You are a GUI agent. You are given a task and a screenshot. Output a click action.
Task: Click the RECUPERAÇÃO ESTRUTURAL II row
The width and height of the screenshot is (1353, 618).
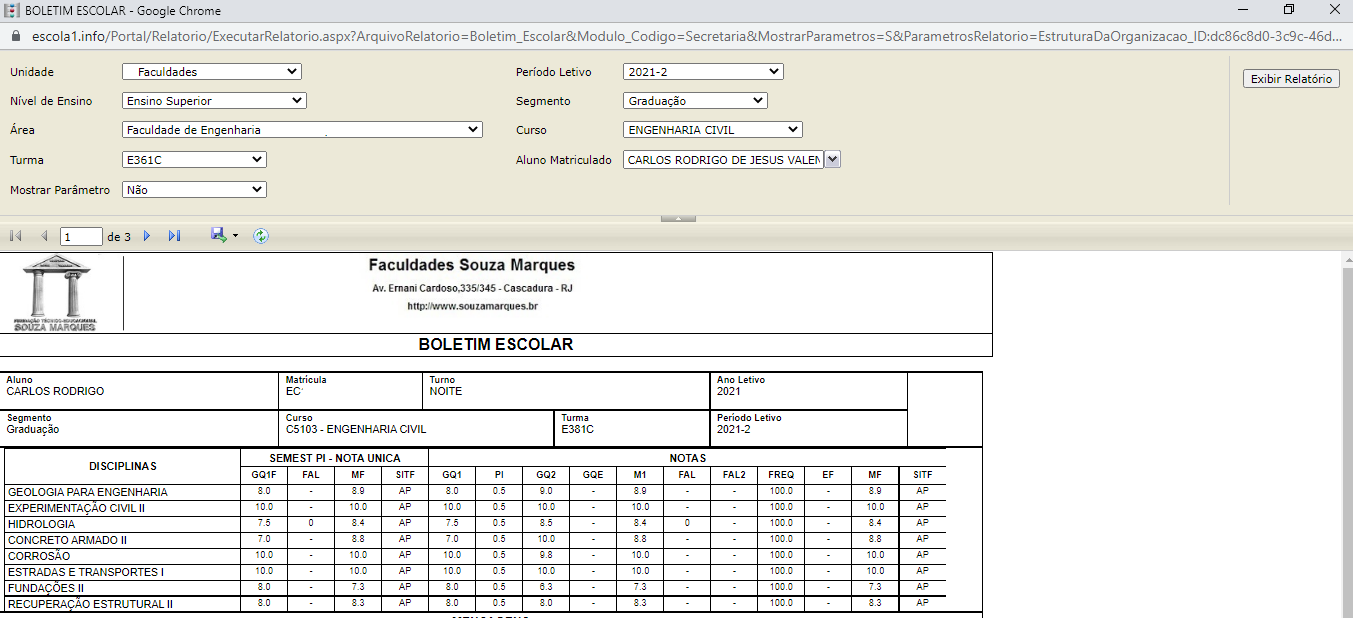point(475,604)
